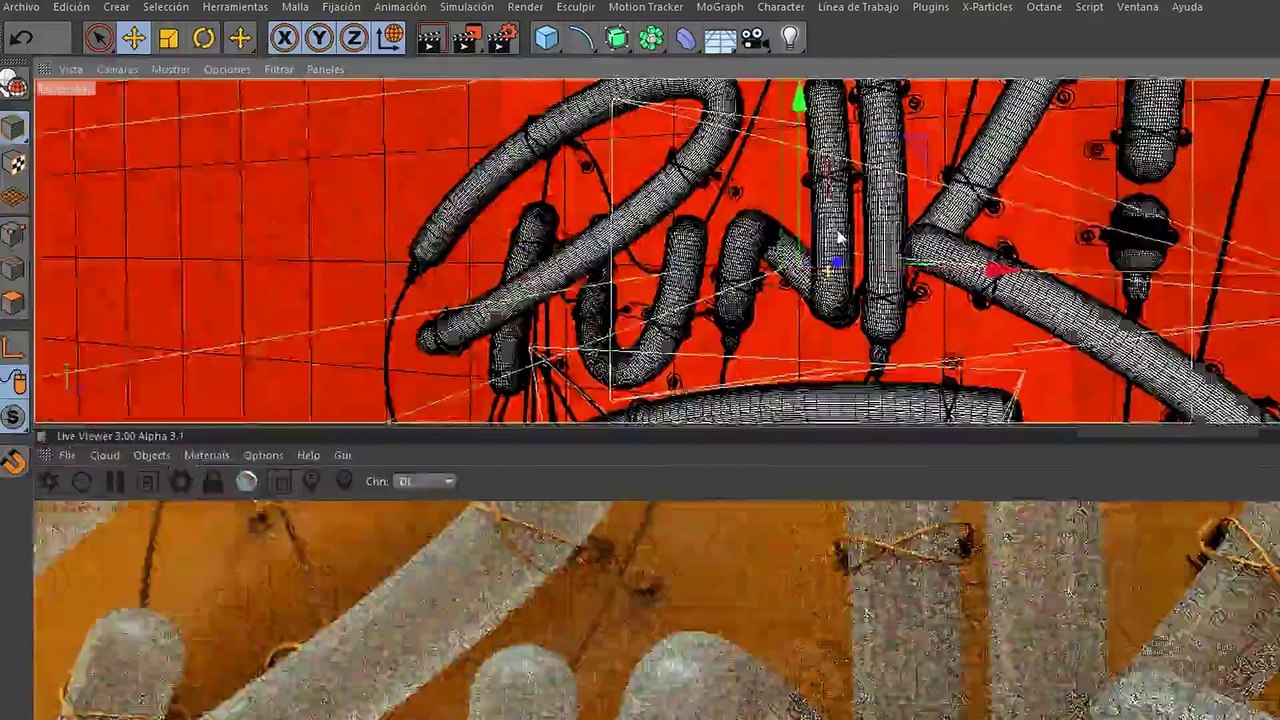Render the active view clapboard icon
Image resolution: width=1280 pixels, height=720 pixels.
(x=430, y=39)
